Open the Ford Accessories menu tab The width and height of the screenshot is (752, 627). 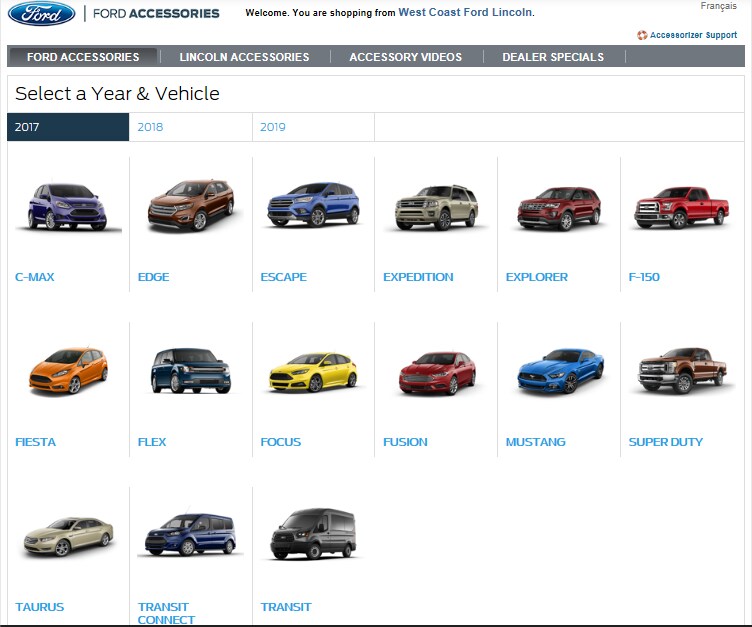tap(83, 57)
